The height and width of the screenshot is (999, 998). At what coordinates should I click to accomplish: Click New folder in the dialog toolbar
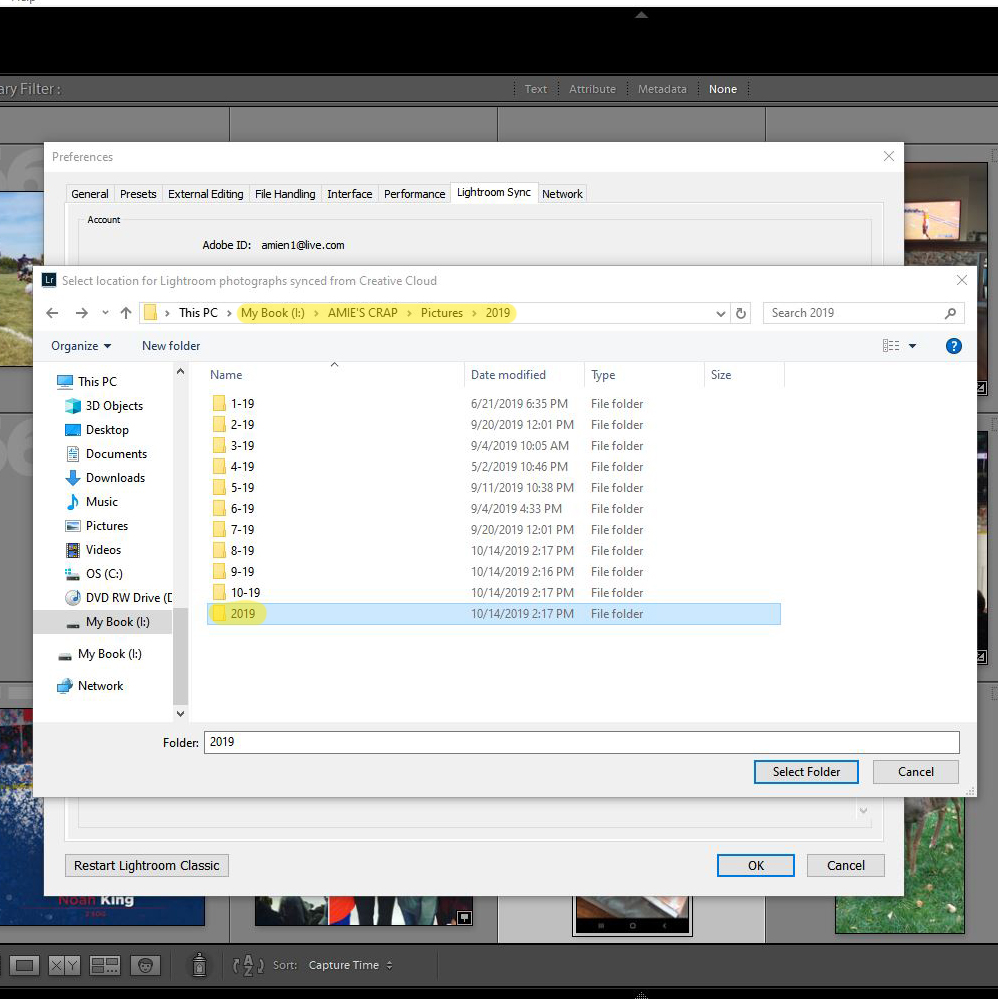coord(171,346)
